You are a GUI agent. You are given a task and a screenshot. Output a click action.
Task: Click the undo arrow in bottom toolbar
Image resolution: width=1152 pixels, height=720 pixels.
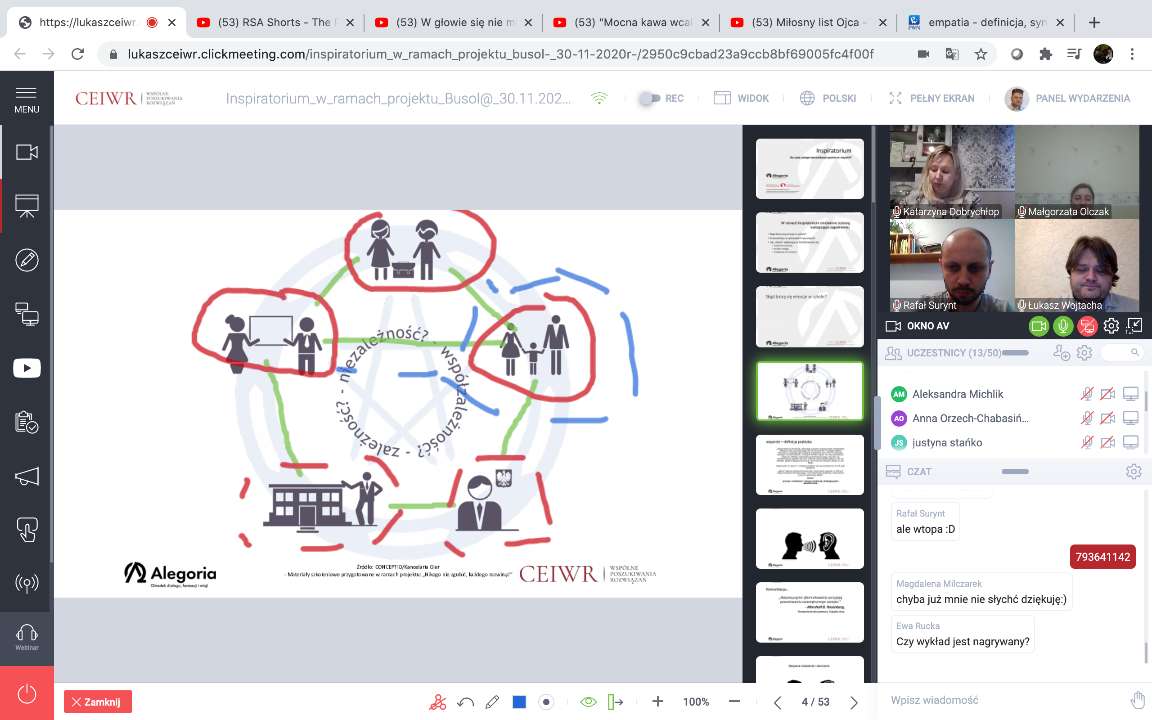(465, 702)
